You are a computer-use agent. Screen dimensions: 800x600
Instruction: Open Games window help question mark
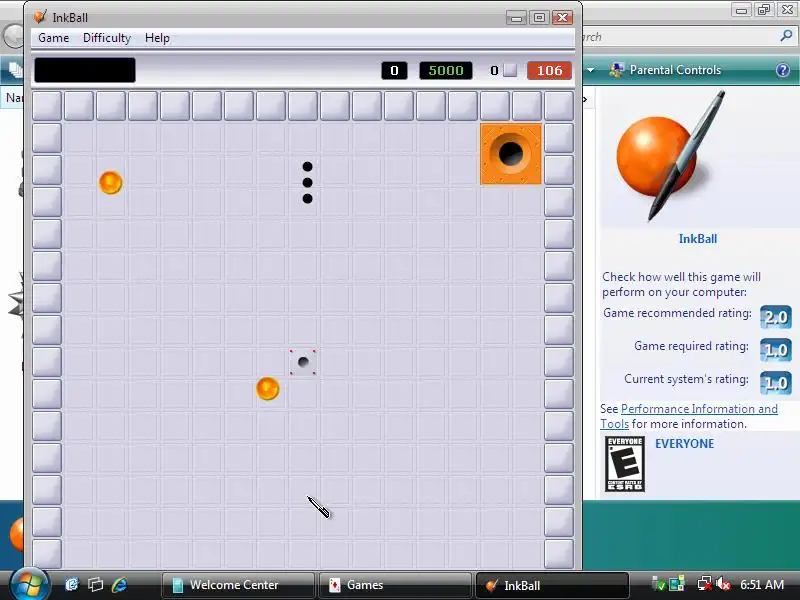(x=783, y=70)
